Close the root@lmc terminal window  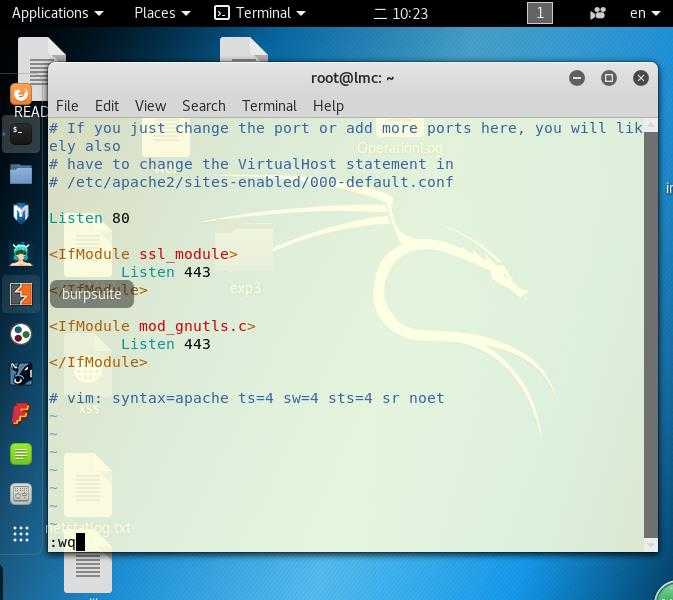(x=640, y=78)
